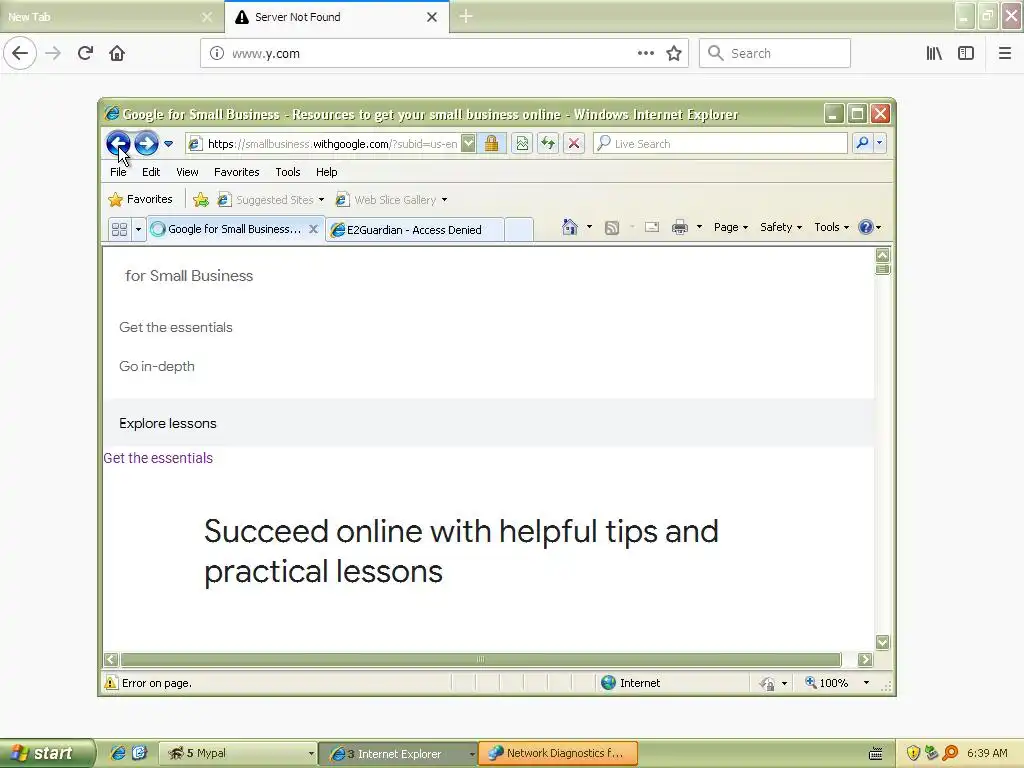This screenshot has width=1024, height=768.
Task: Open the Edit menu in IE
Action: pos(151,172)
